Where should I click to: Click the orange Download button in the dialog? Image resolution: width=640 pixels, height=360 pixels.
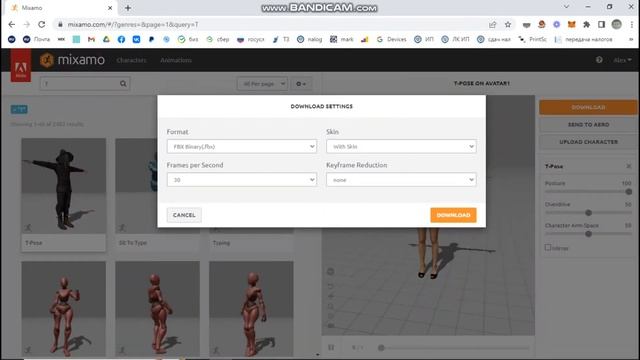(x=453, y=215)
